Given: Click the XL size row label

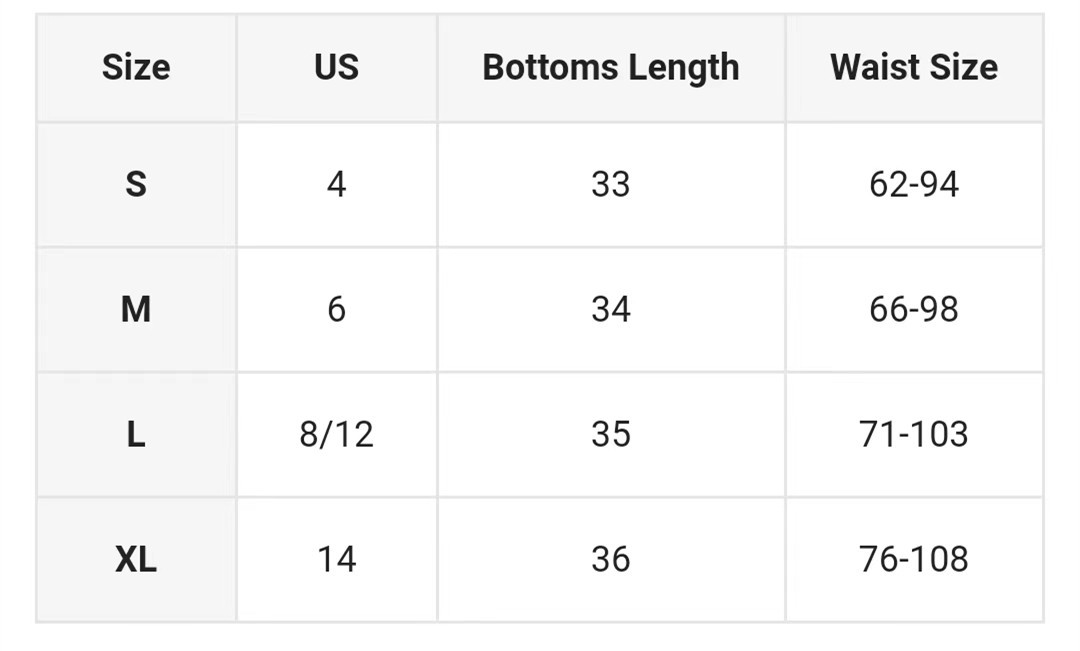Looking at the screenshot, I should 136,559.
